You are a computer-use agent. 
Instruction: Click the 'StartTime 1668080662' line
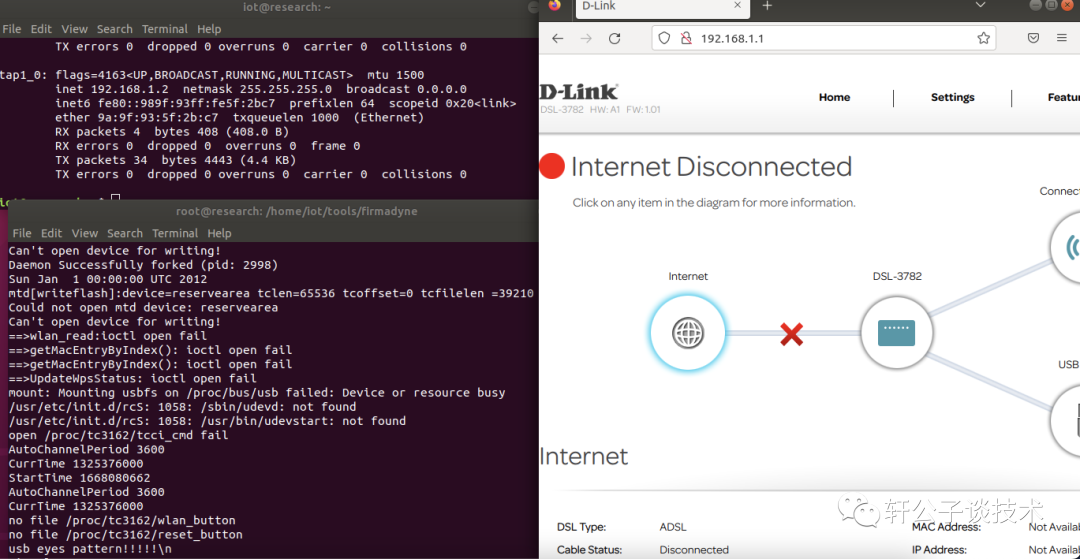pyautogui.click(x=79, y=478)
